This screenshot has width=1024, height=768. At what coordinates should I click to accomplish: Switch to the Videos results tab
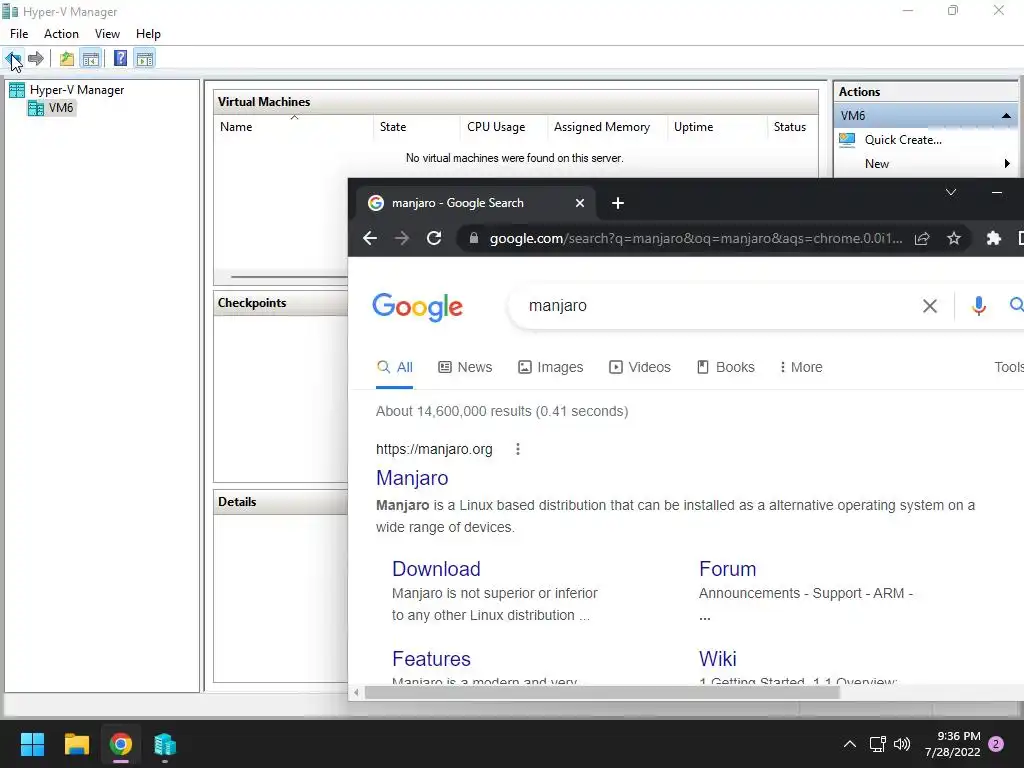click(639, 367)
